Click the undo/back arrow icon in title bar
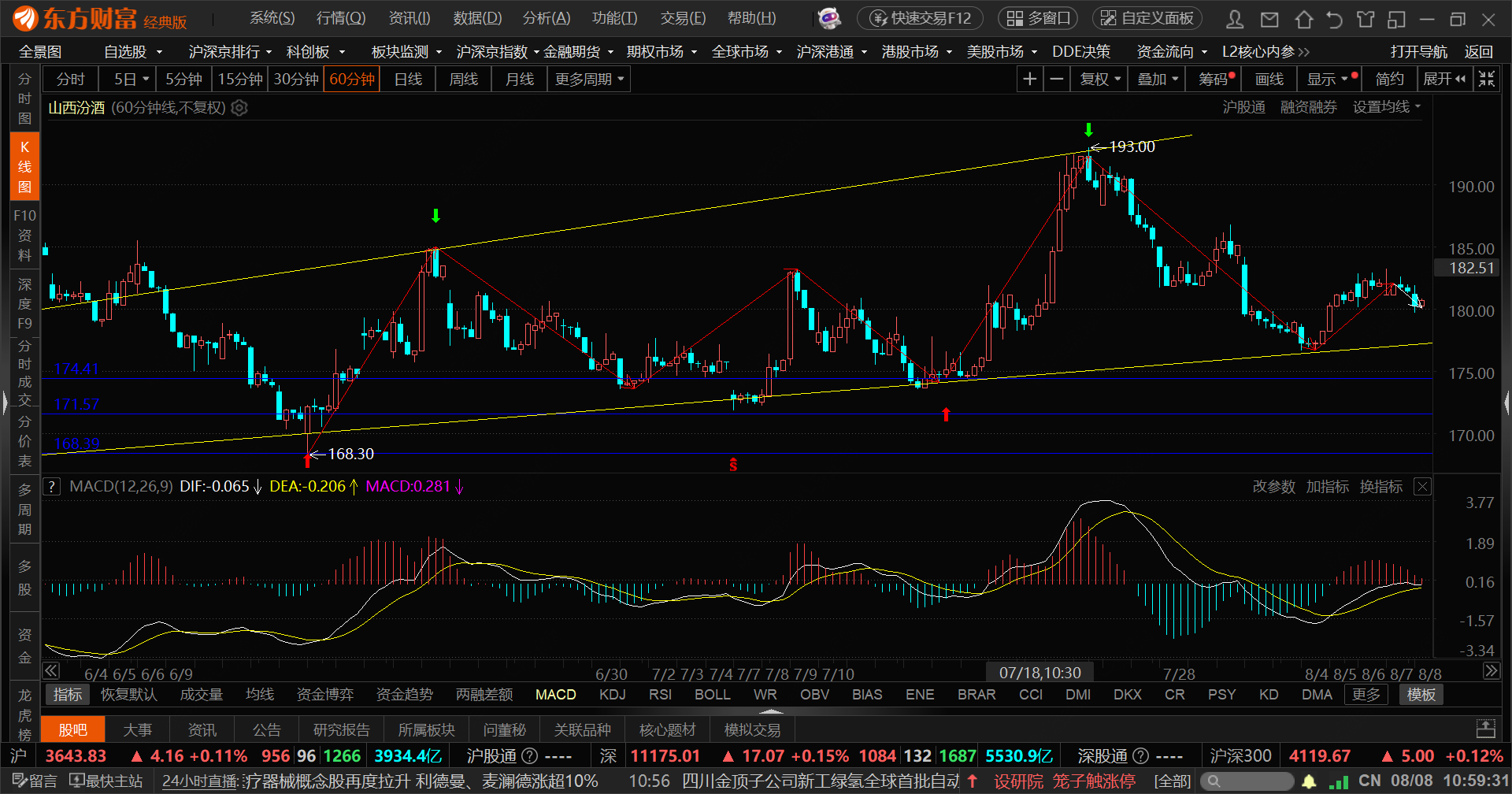Image resolution: width=1512 pixels, height=794 pixels. [1334, 19]
